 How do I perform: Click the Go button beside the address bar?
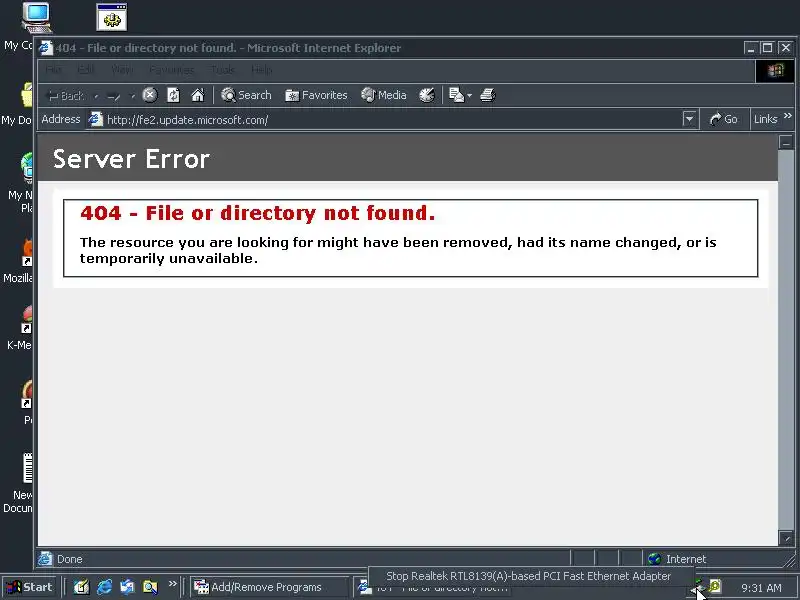(x=723, y=119)
